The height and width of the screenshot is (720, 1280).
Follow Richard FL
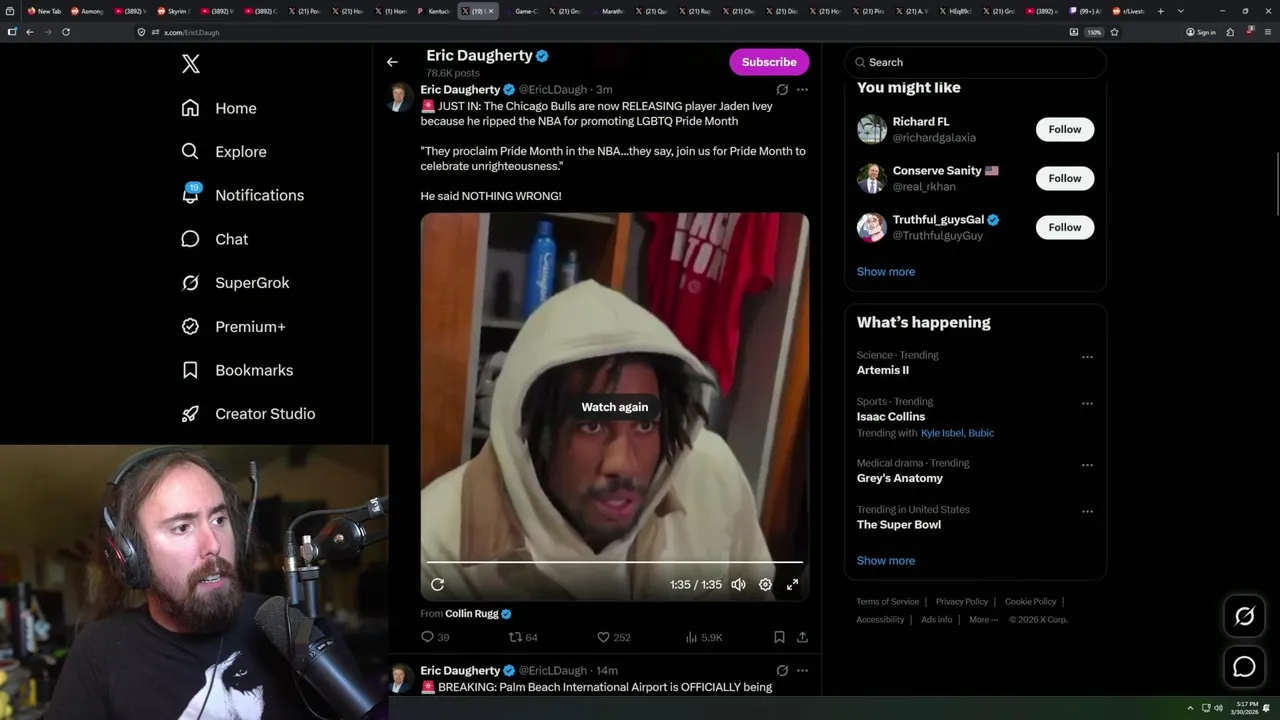1065,129
